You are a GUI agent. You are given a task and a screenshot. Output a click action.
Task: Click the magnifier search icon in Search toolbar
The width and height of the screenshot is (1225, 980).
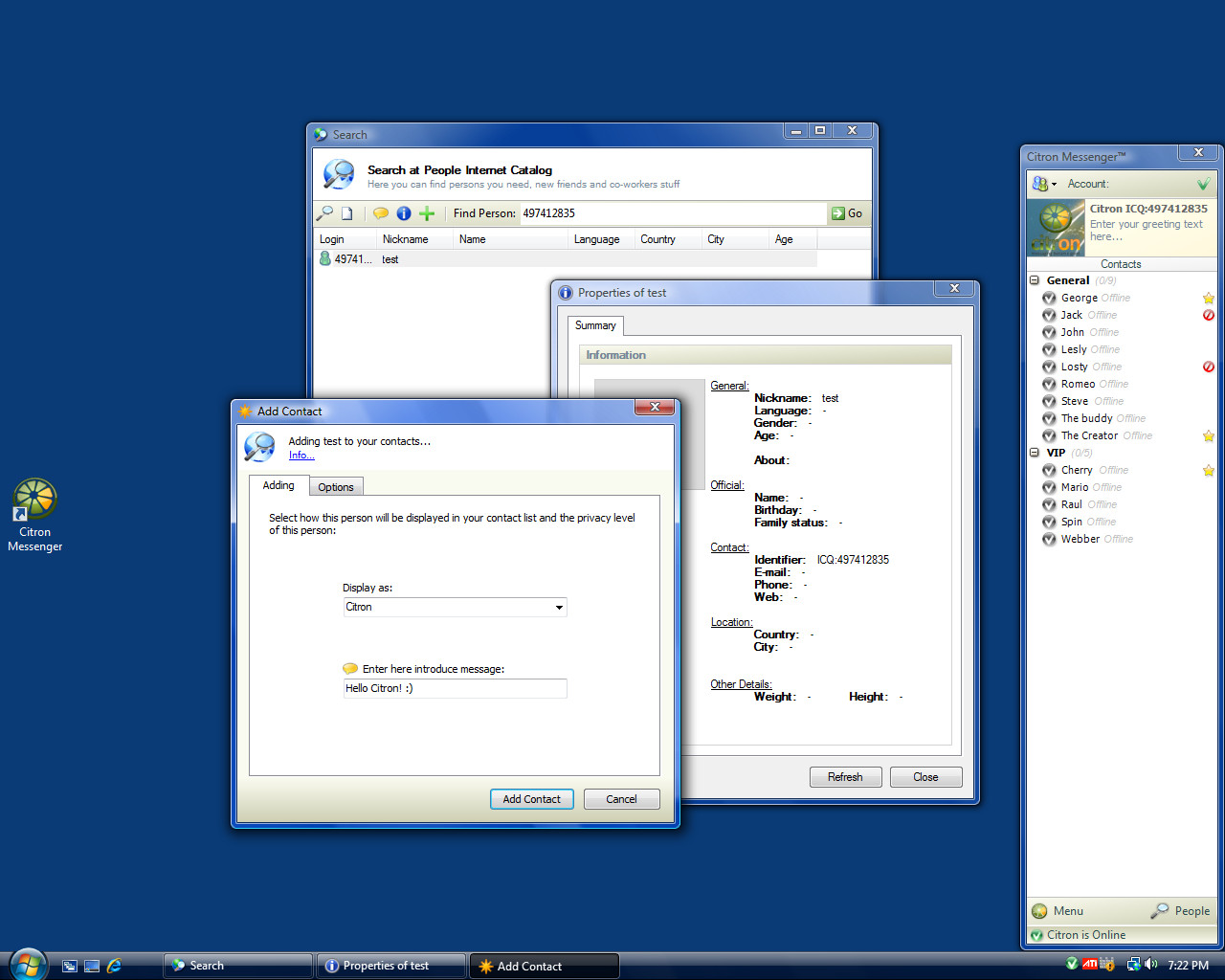tap(324, 213)
